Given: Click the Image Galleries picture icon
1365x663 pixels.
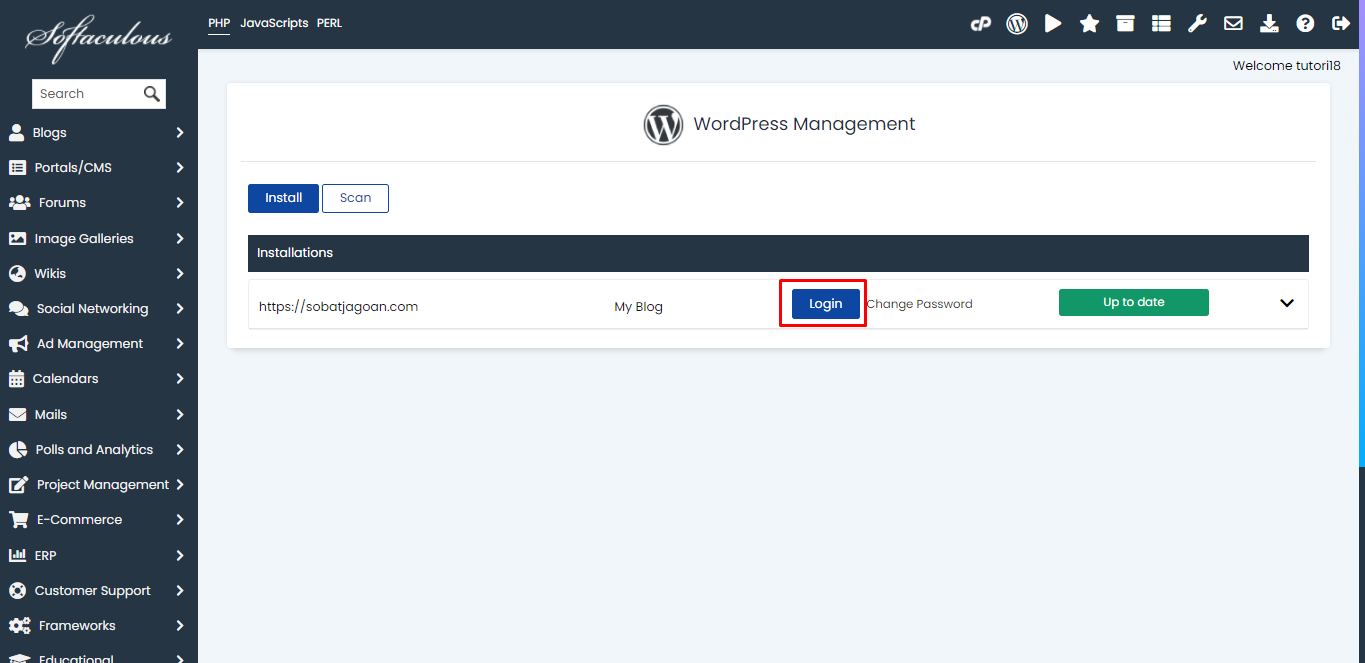Looking at the screenshot, I should (17, 238).
